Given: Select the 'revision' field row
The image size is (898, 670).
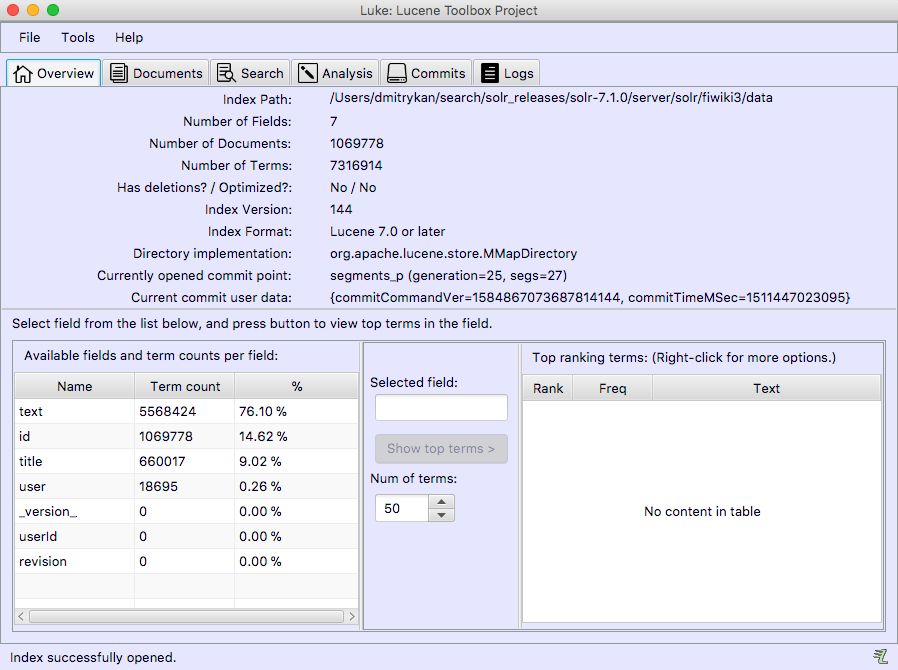Looking at the screenshot, I should [186, 562].
